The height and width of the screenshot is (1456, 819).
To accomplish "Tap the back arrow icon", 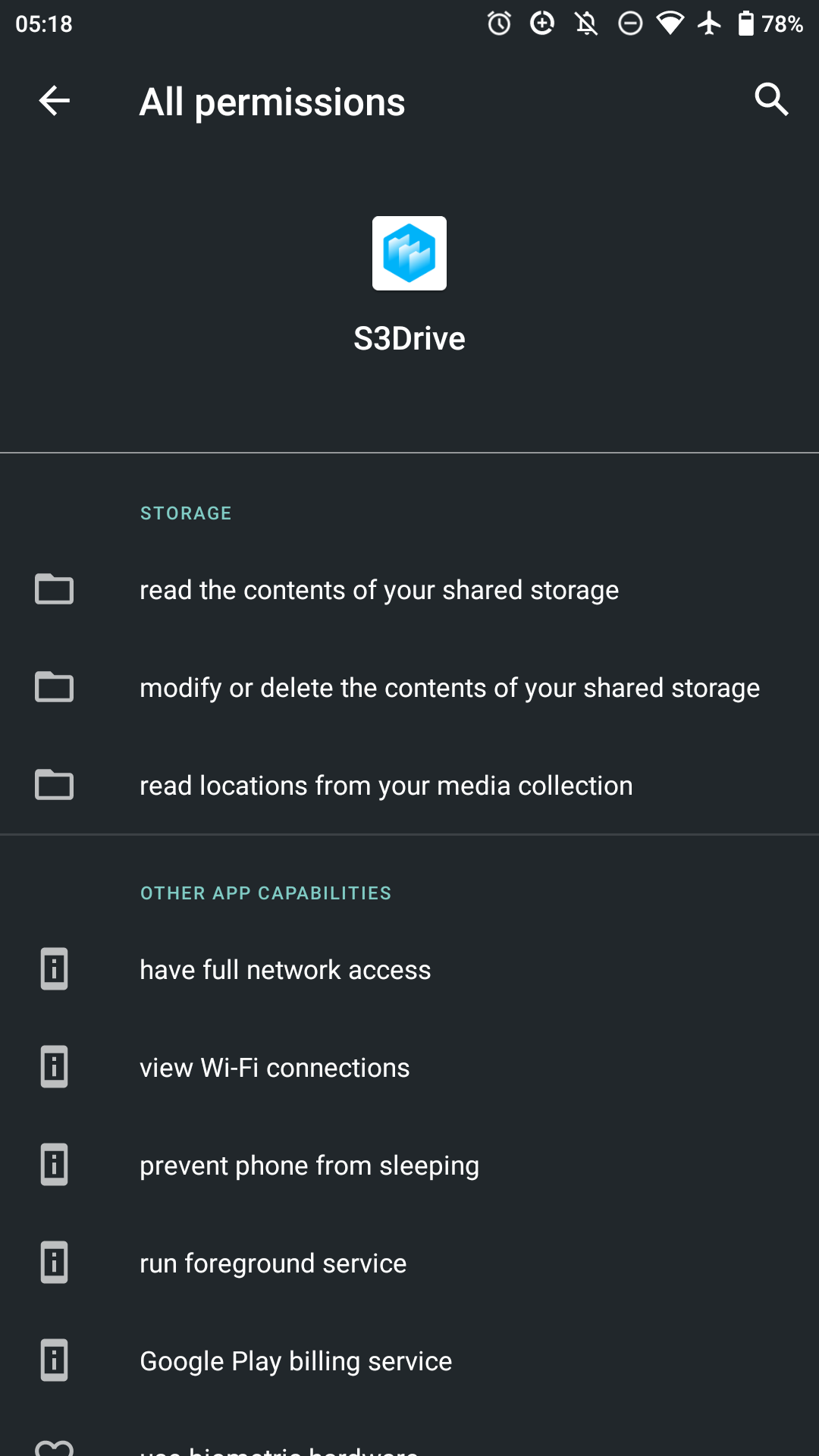I will (x=54, y=101).
